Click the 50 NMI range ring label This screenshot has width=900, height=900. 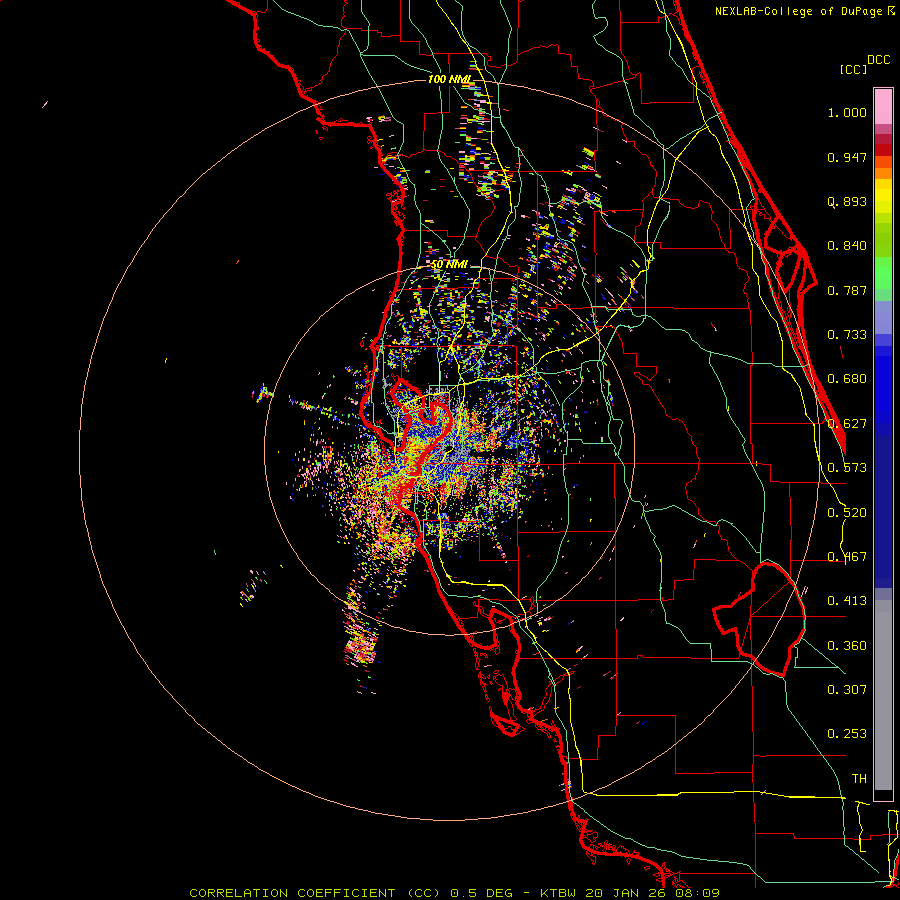[x=449, y=265]
